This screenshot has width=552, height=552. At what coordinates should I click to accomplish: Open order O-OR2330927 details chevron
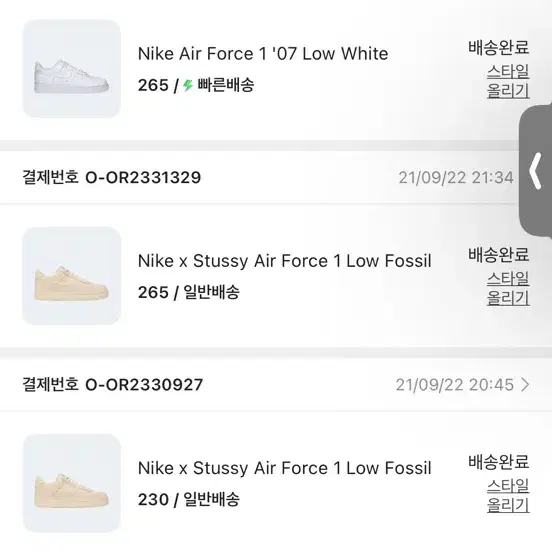pos(525,384)
